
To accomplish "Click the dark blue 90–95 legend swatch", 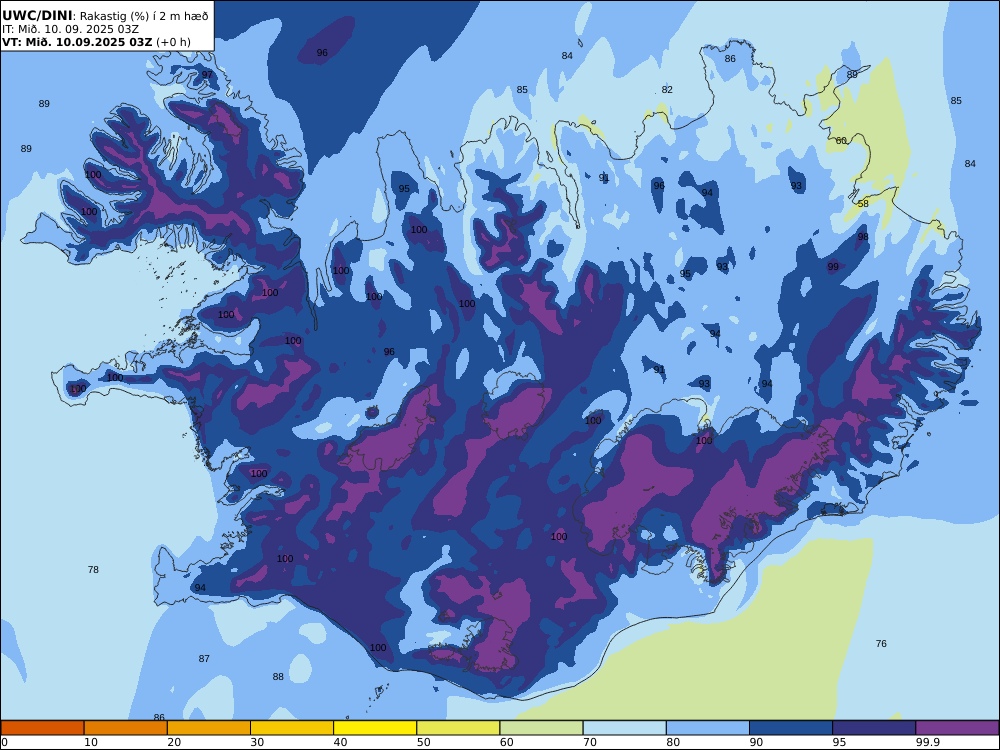I will tap(791, 728).
